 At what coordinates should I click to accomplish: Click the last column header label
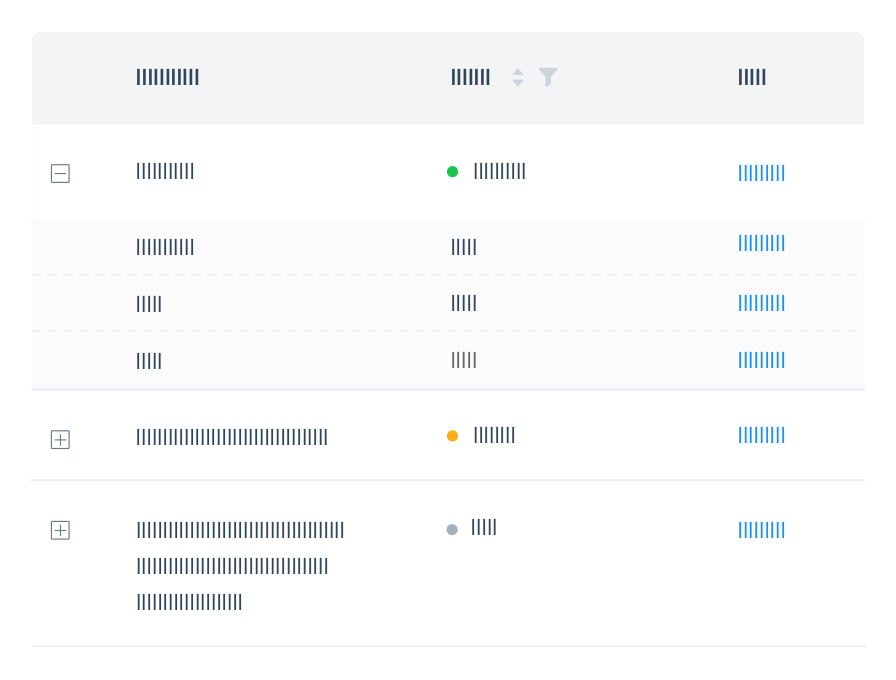point(752,77)
